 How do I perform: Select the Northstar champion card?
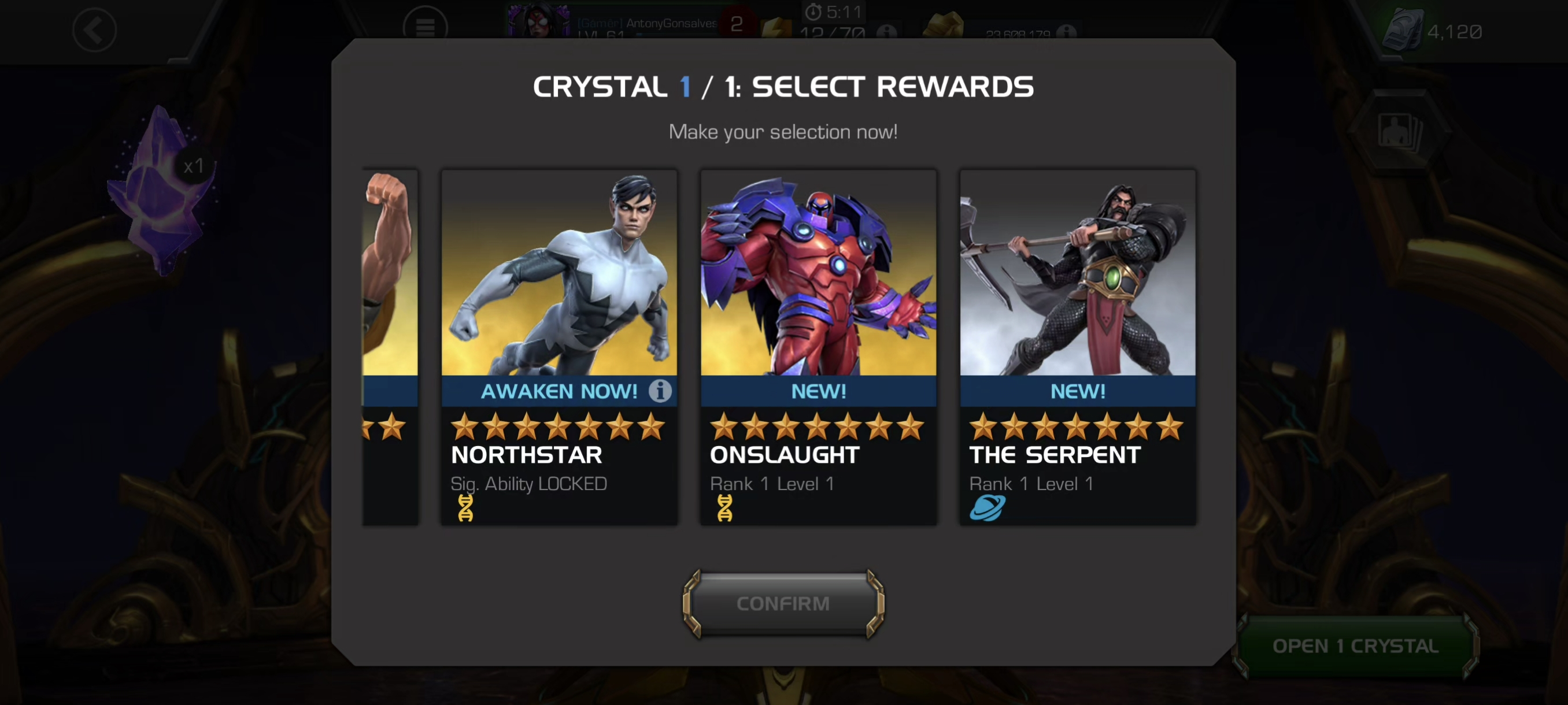[x=559, y=347]
